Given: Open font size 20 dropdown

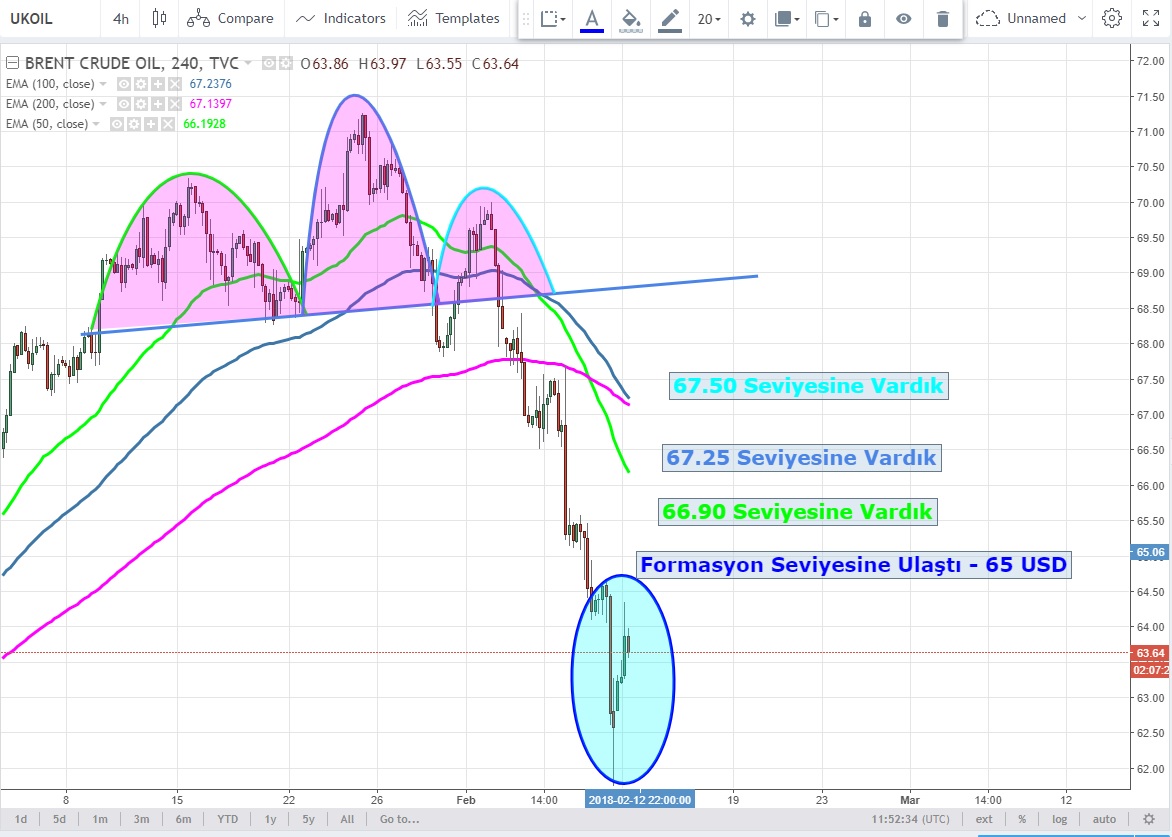Looking at the screenshot, I should click(x=710, y=18).
